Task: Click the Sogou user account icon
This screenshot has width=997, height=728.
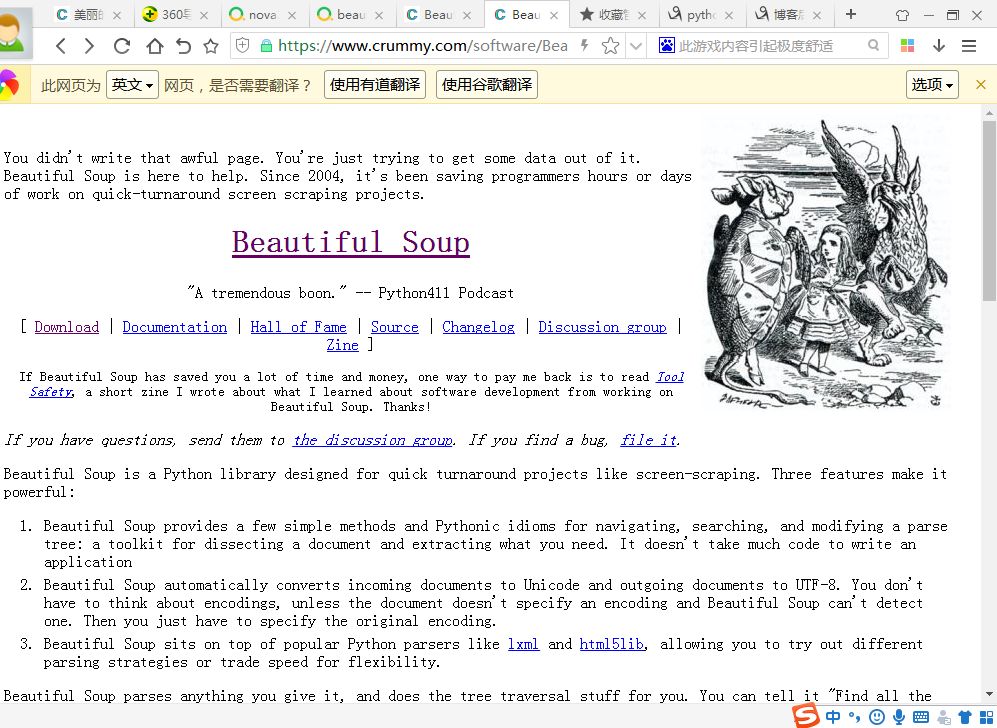Action: pos(944,718)
